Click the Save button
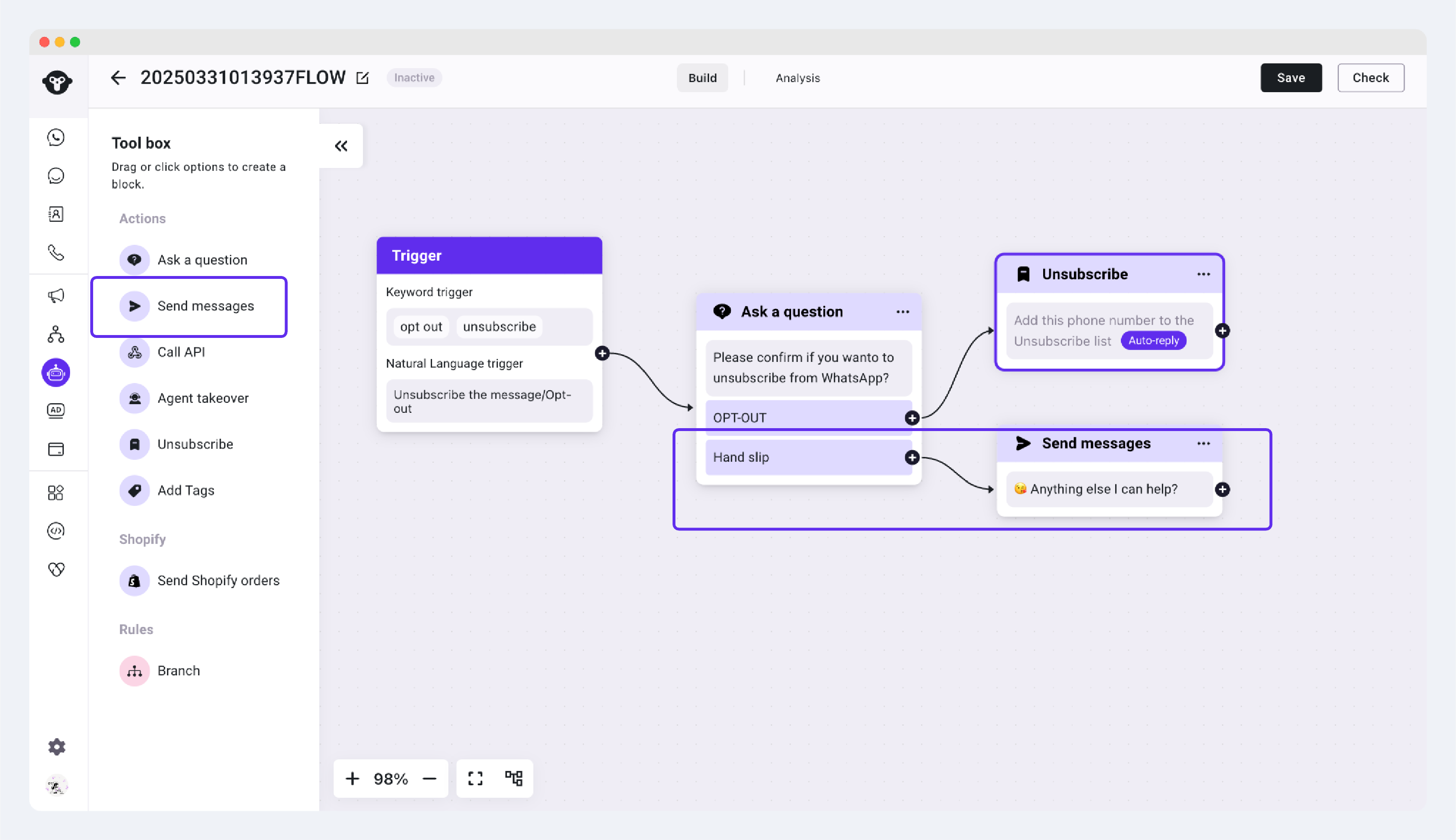The image size is (1456, 840). 1290,78
